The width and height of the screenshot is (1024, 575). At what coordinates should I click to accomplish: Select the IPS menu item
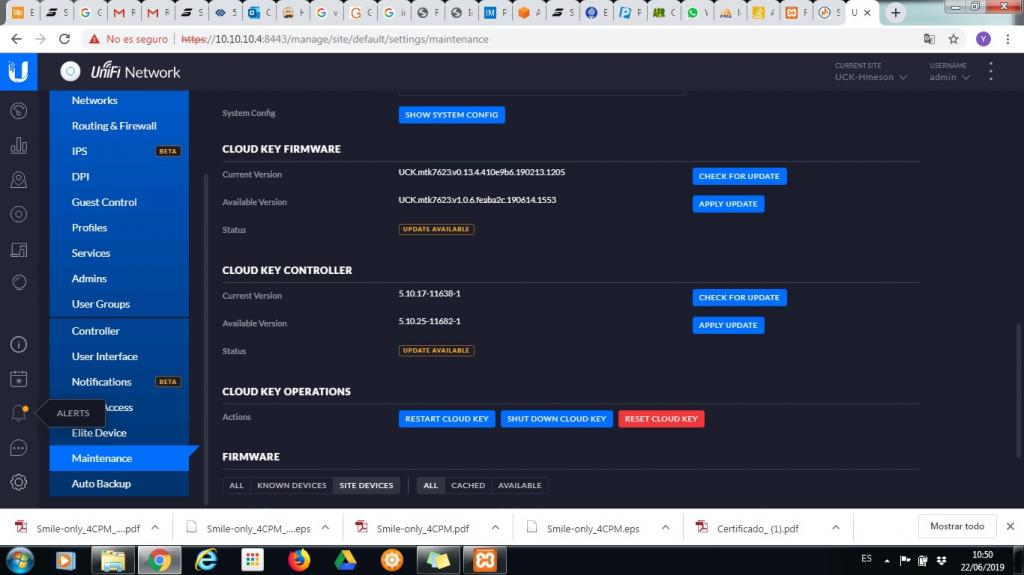119,151
